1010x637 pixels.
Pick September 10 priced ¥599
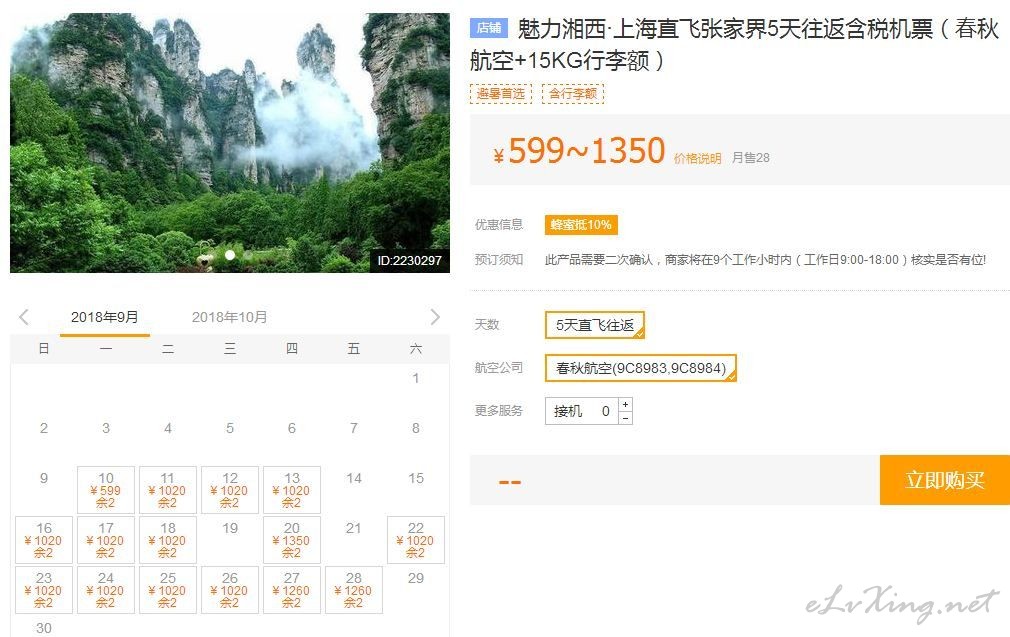[106, 490]
